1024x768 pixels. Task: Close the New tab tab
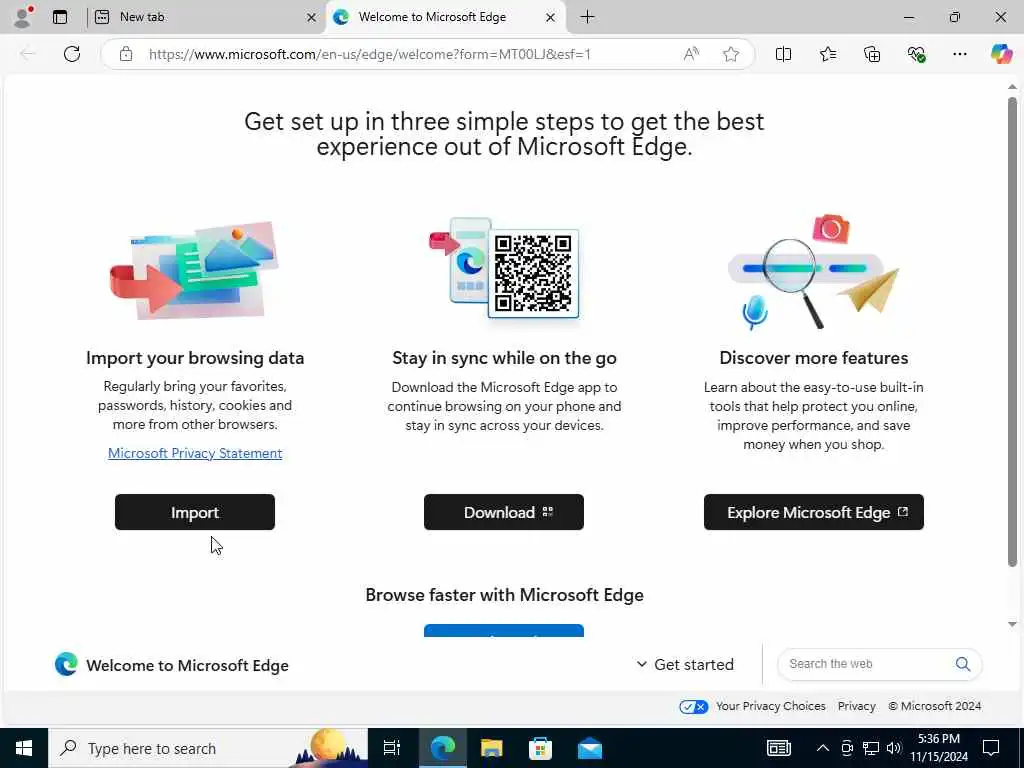[312, 18]
